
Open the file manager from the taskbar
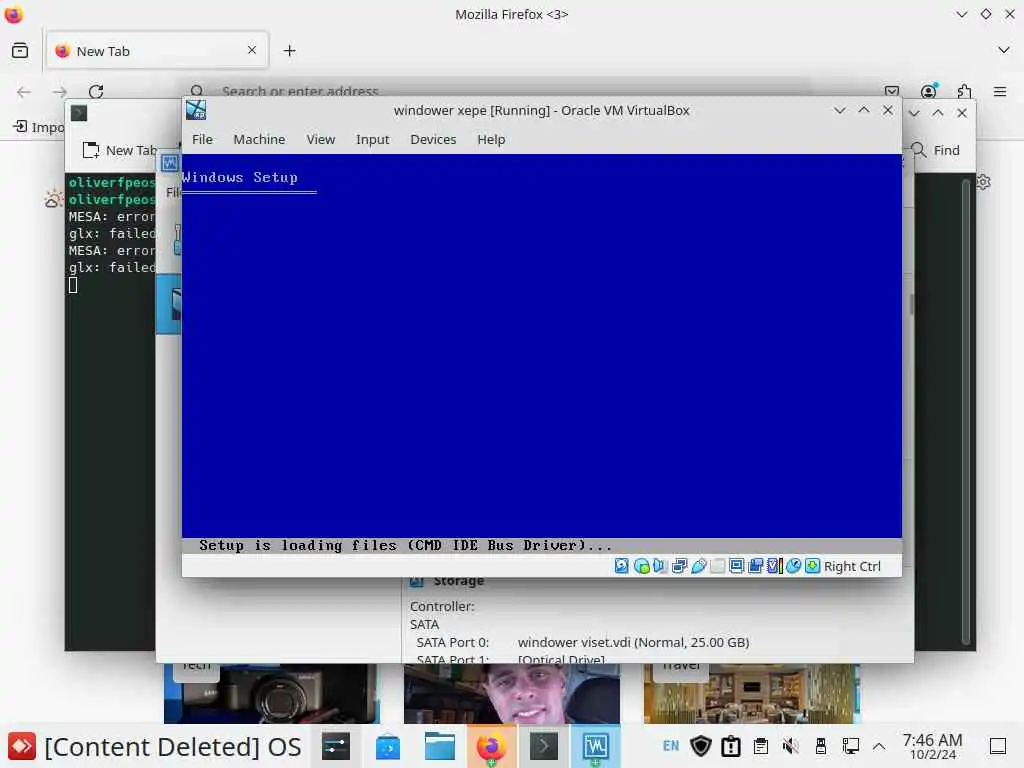click(x=440, y=746)
